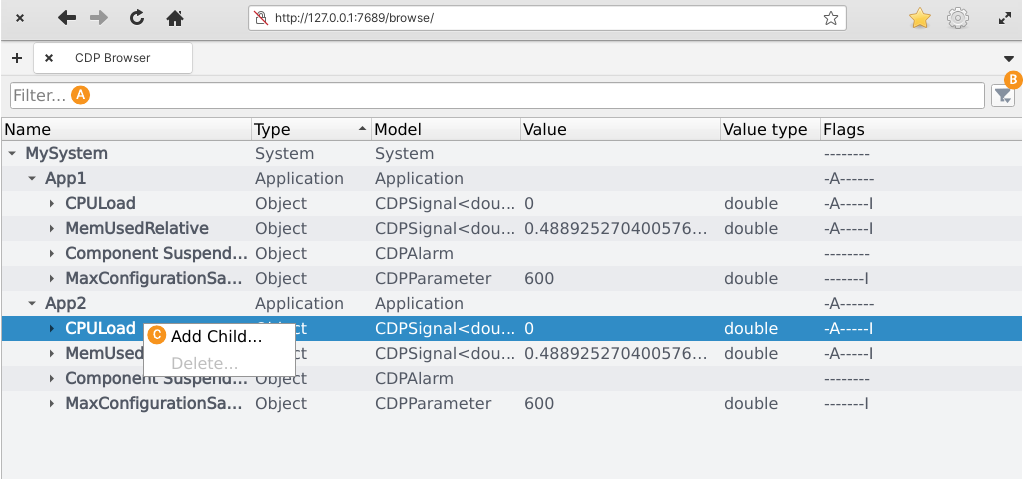
Task: Bookmark page using address bar star
Action: pos(830,18)
